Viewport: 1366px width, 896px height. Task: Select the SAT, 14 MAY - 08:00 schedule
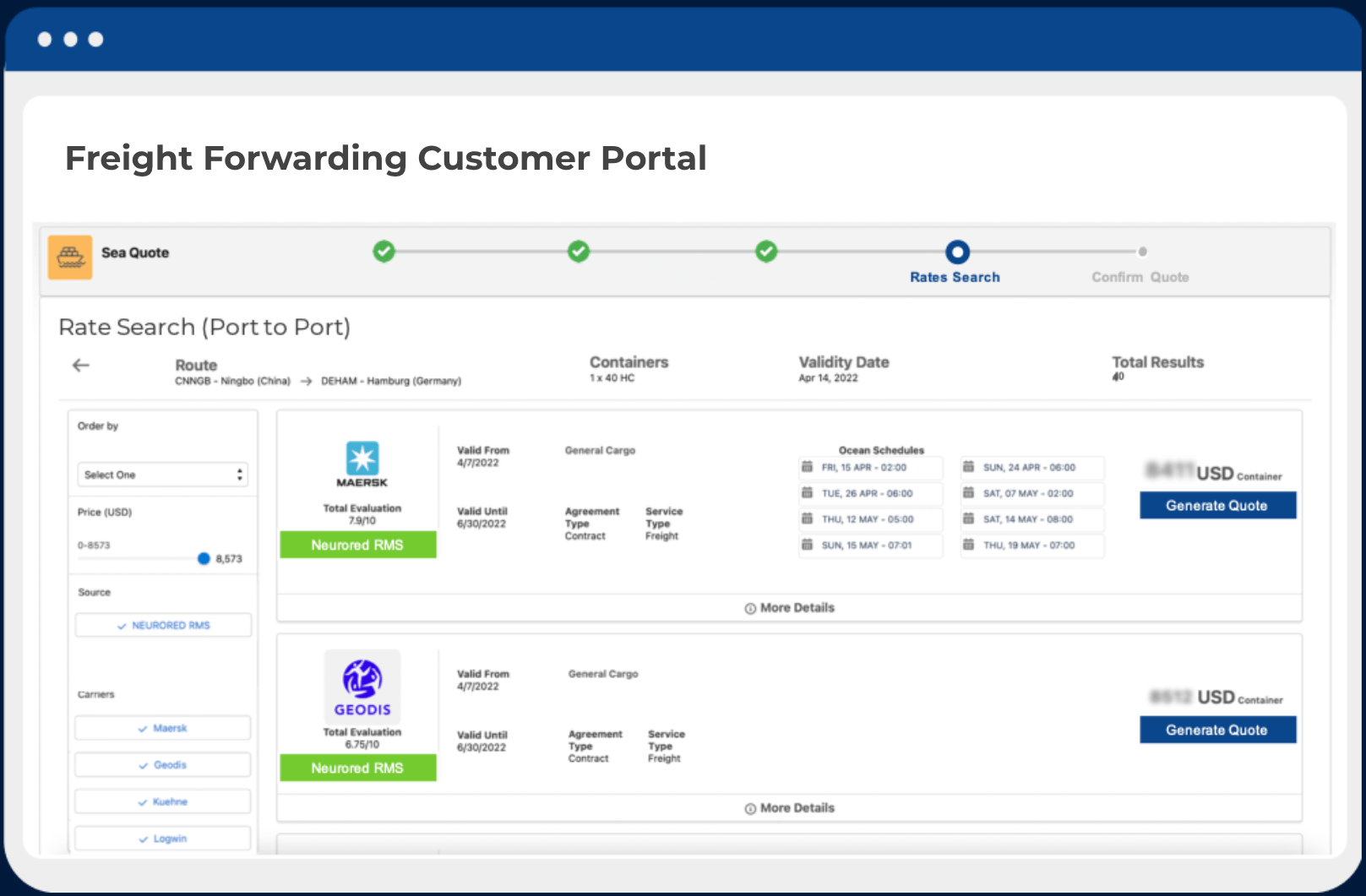1031,519
